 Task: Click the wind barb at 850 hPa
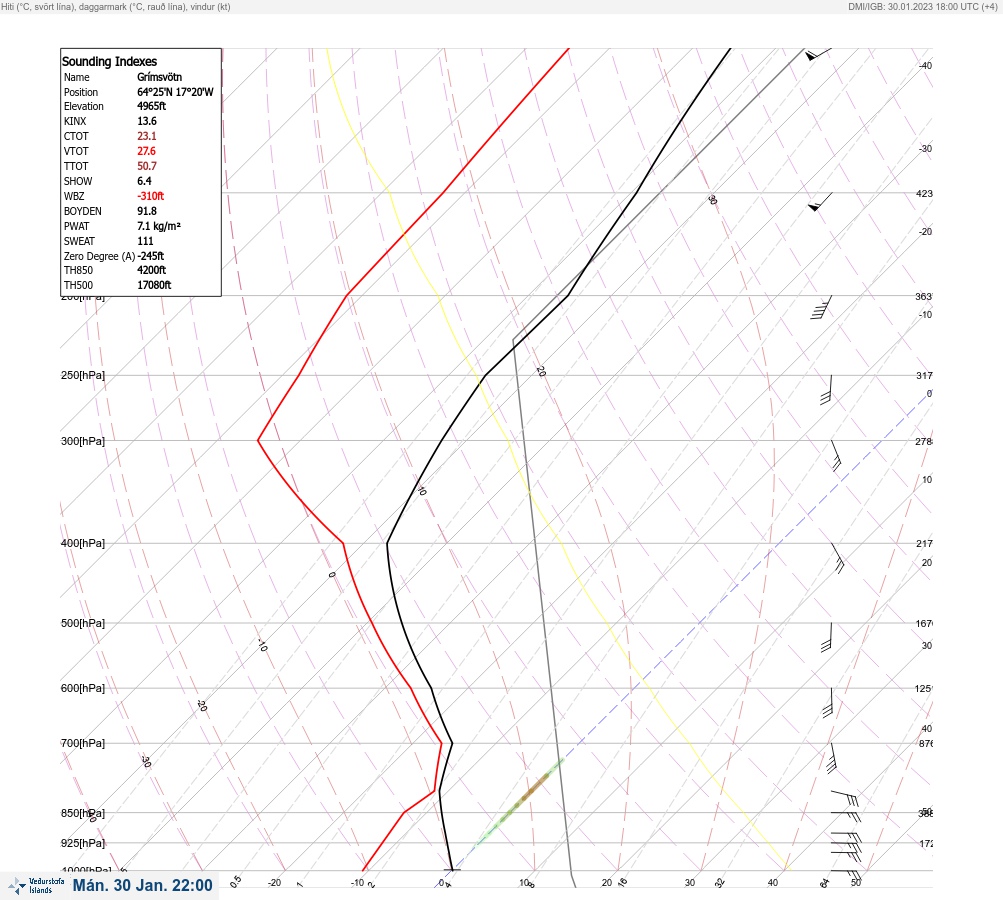click(846, 816)
